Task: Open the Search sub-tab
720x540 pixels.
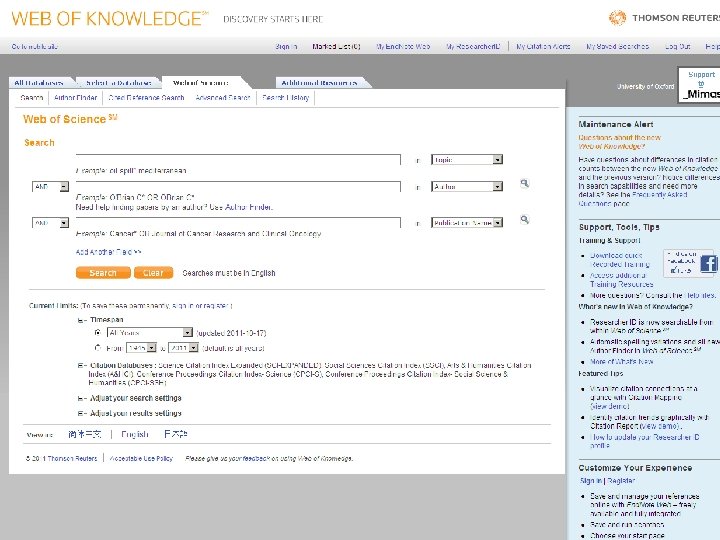Action: click(x=32, y=98)
